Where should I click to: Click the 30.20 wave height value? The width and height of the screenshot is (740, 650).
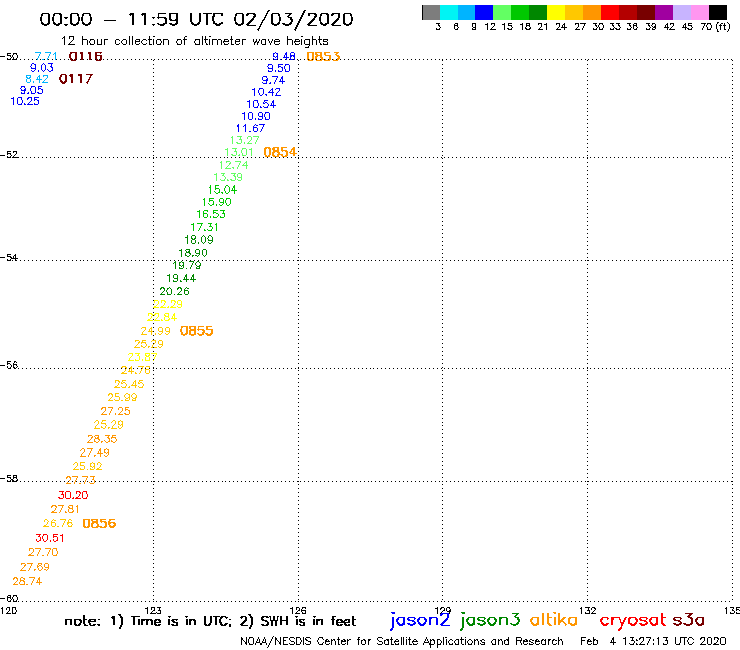pyautogui.click(x=73, y=495)
